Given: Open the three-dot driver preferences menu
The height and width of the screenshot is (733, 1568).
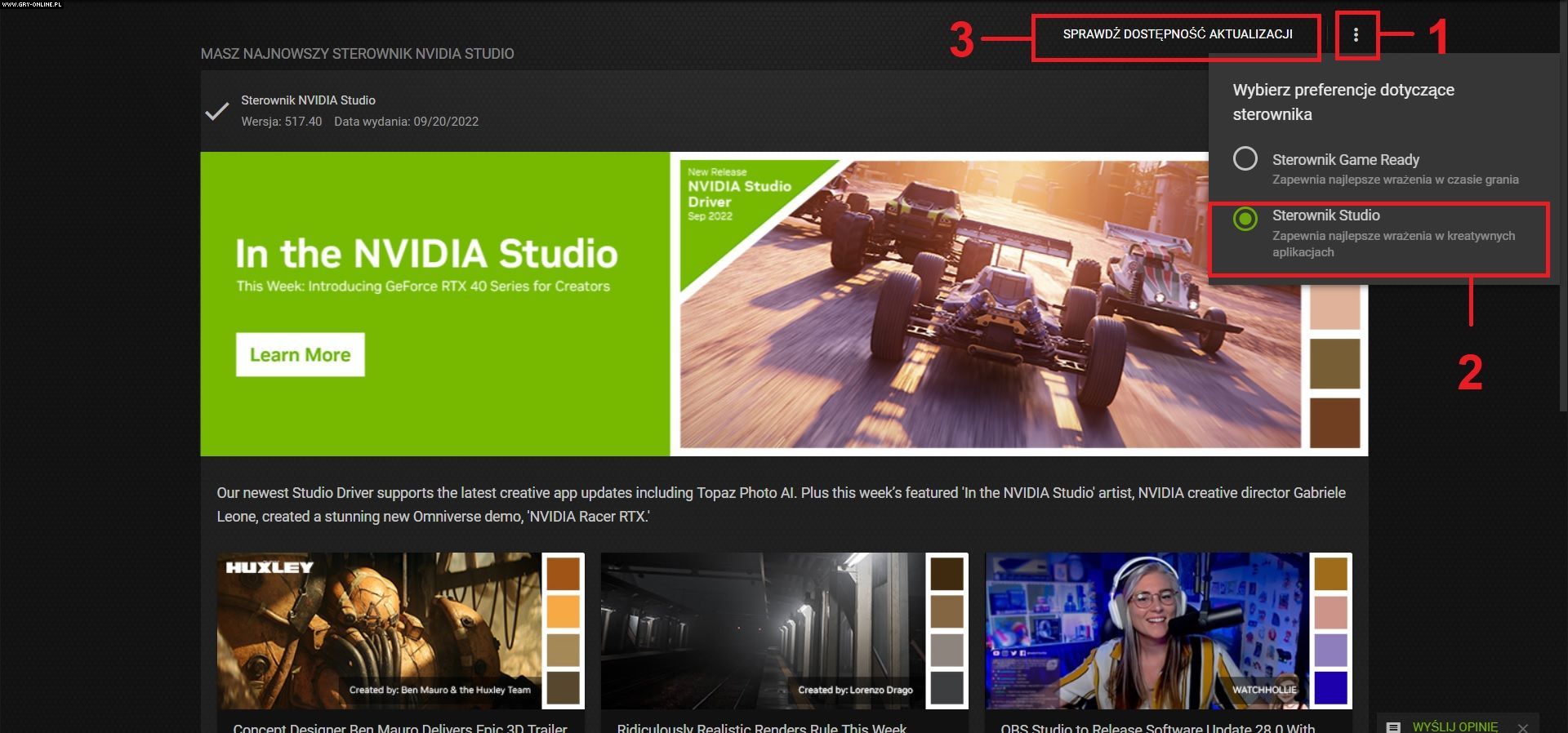Looking at the screenshot, I should pyautogui.click(x=1356, y=35).
